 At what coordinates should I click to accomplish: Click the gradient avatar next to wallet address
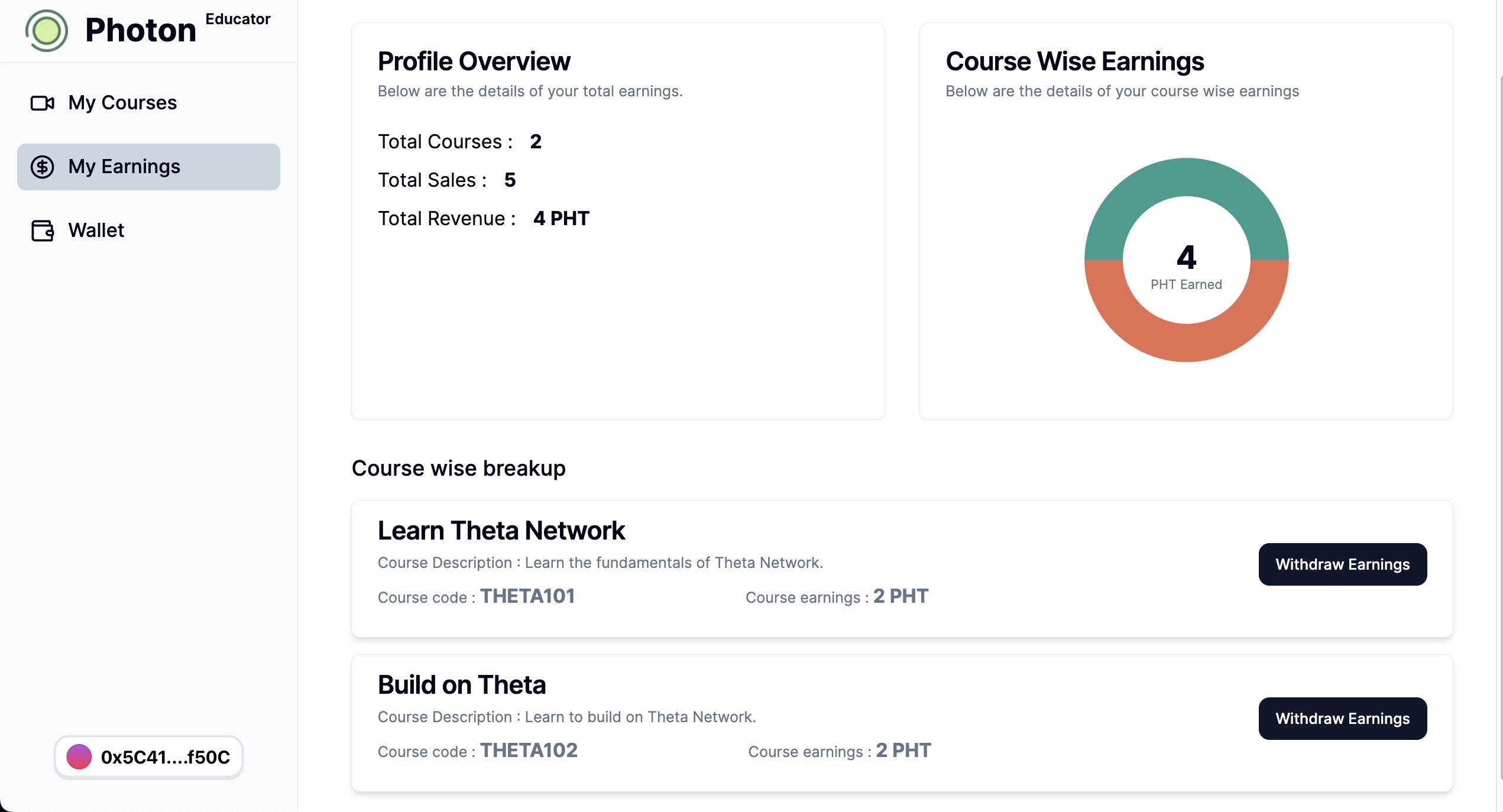pyautogui.click(x=79, y=756)
